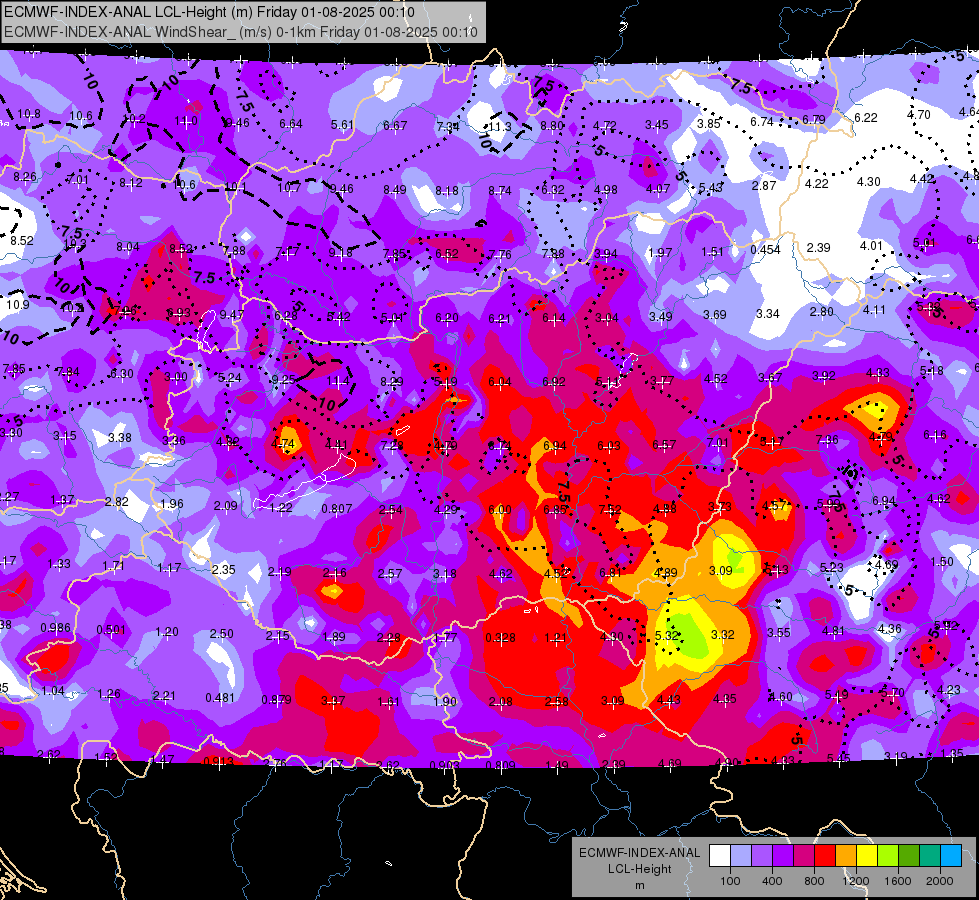The width and height of the screenshot is (979, 900).
Task: Select the value 5.43
Action: [711, 187]
